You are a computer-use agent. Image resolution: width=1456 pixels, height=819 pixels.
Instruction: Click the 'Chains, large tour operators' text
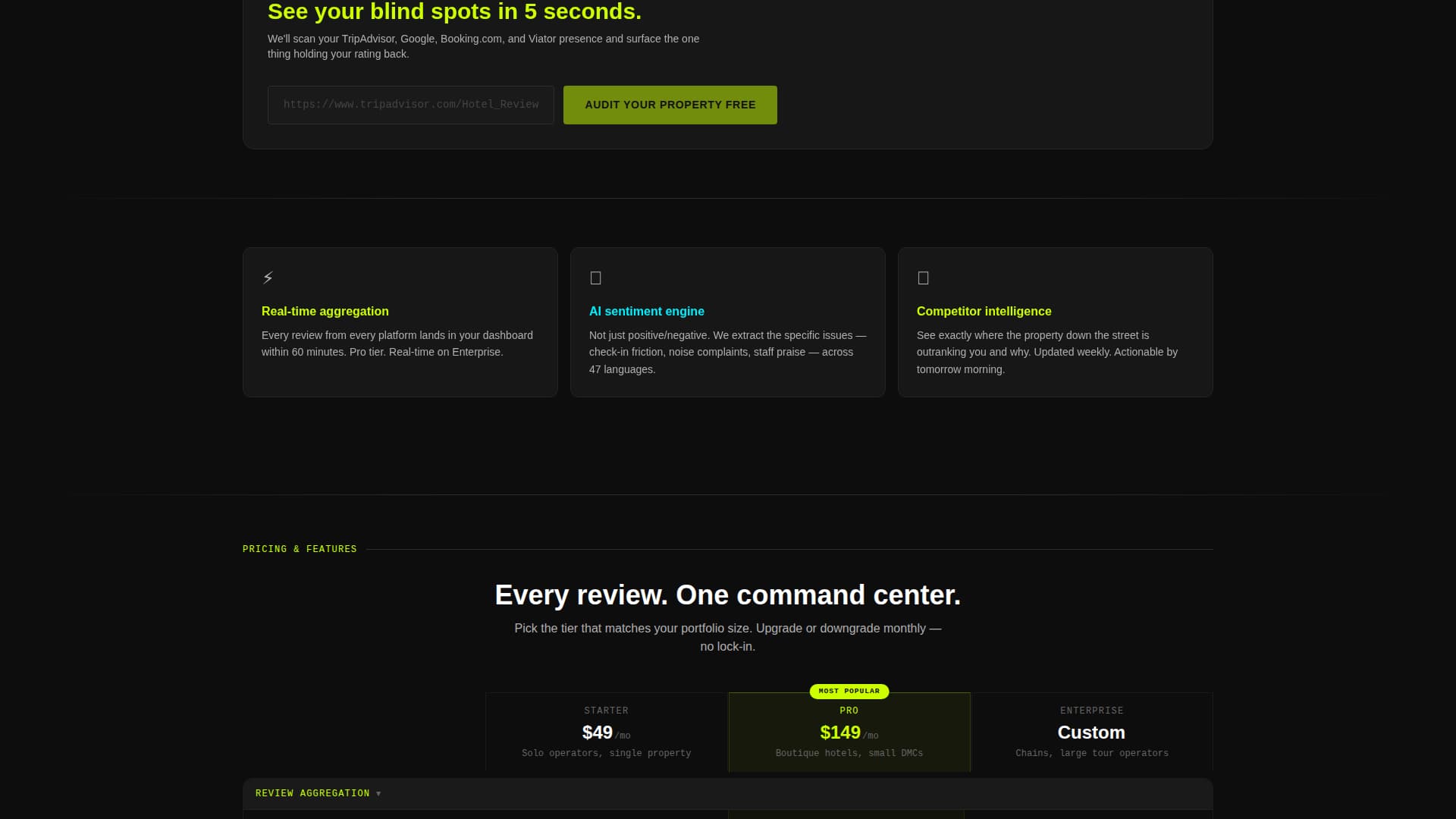1091,753
